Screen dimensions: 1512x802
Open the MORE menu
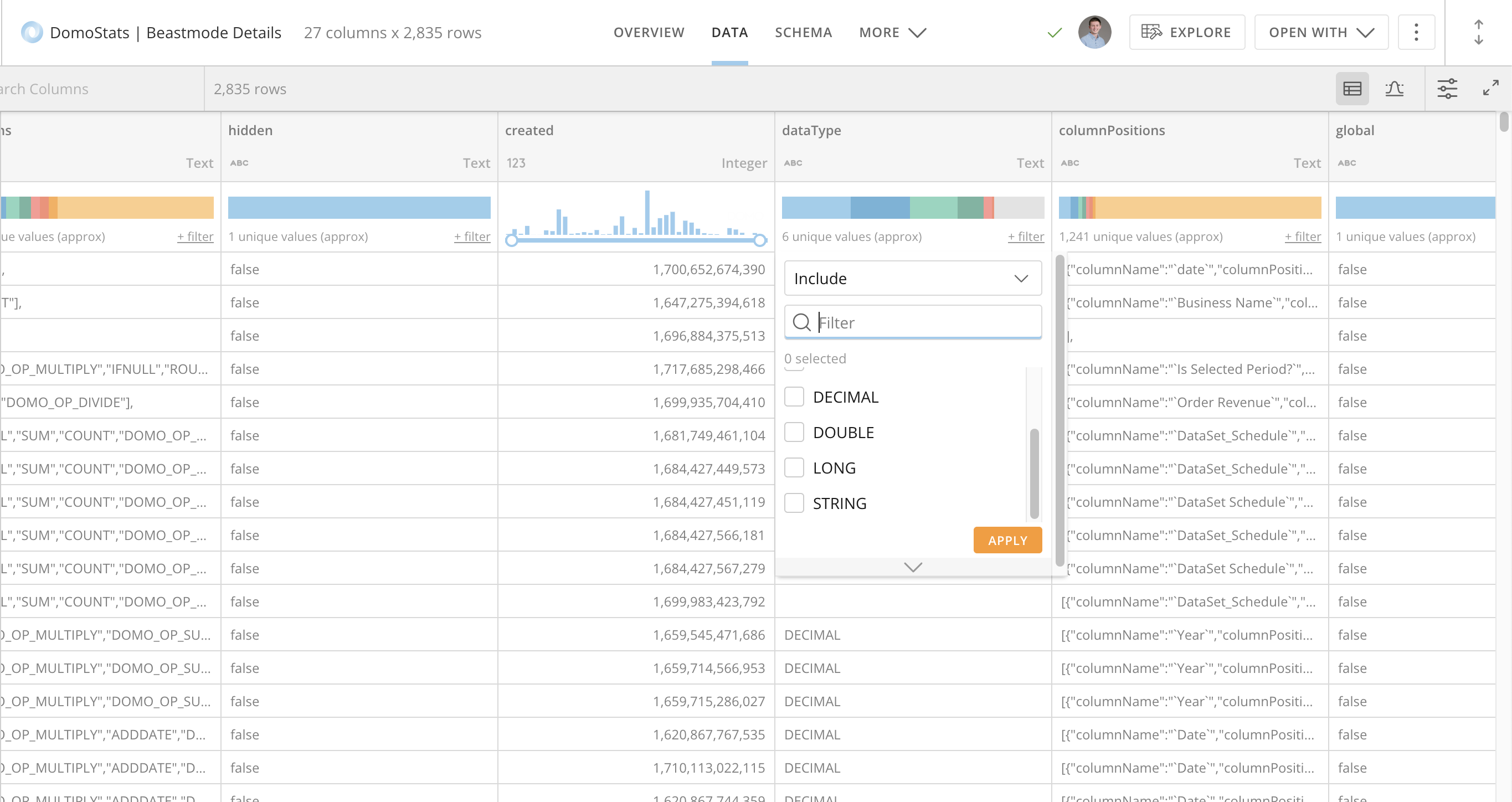click(892, 32)
